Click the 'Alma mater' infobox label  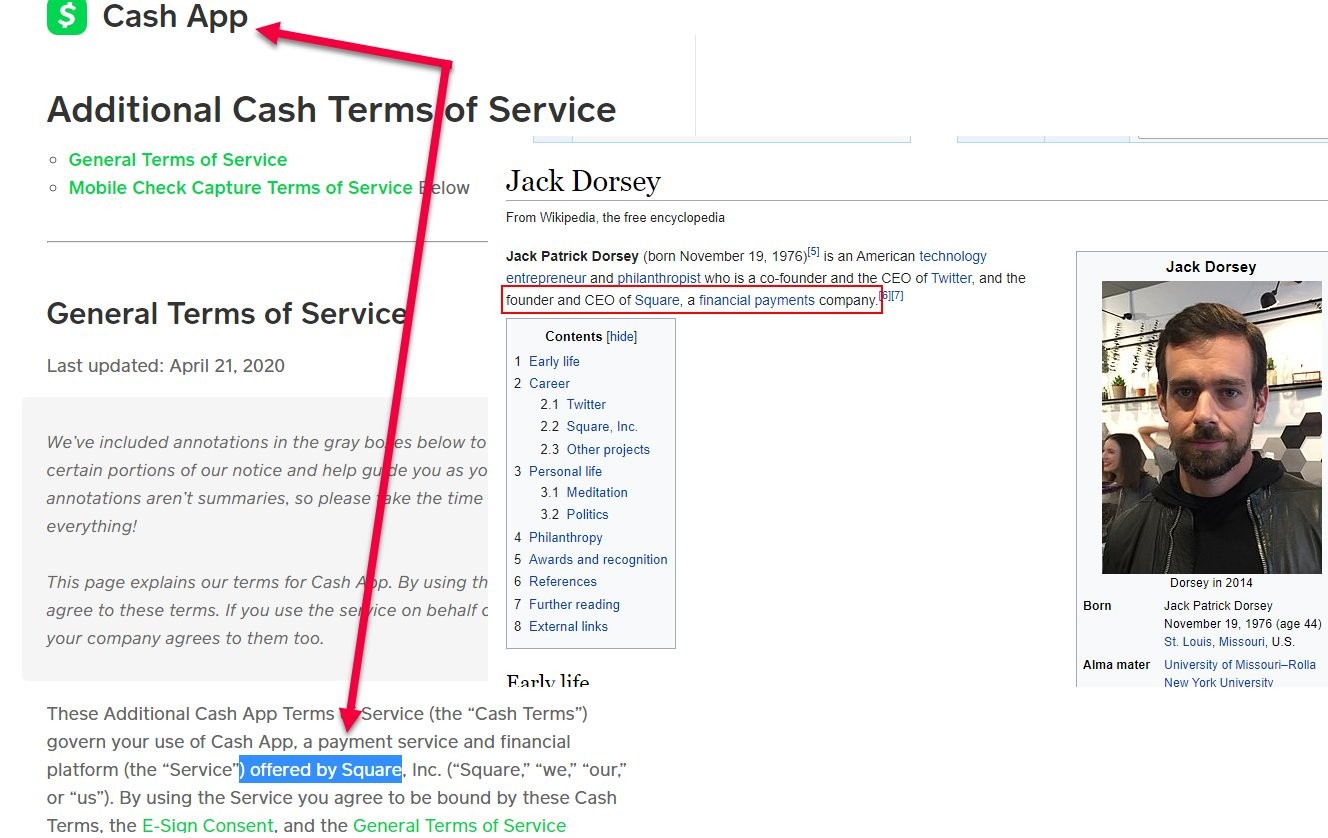coord(1116,665)
